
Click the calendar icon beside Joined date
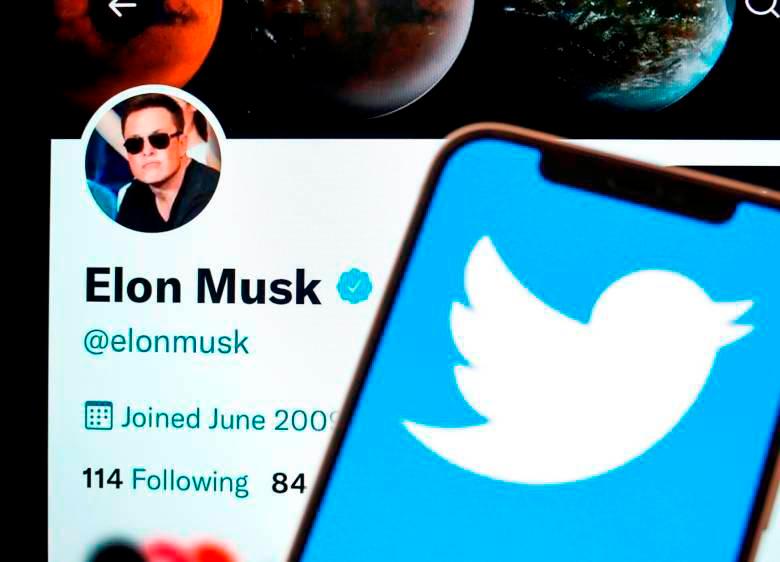click(98, 415)
